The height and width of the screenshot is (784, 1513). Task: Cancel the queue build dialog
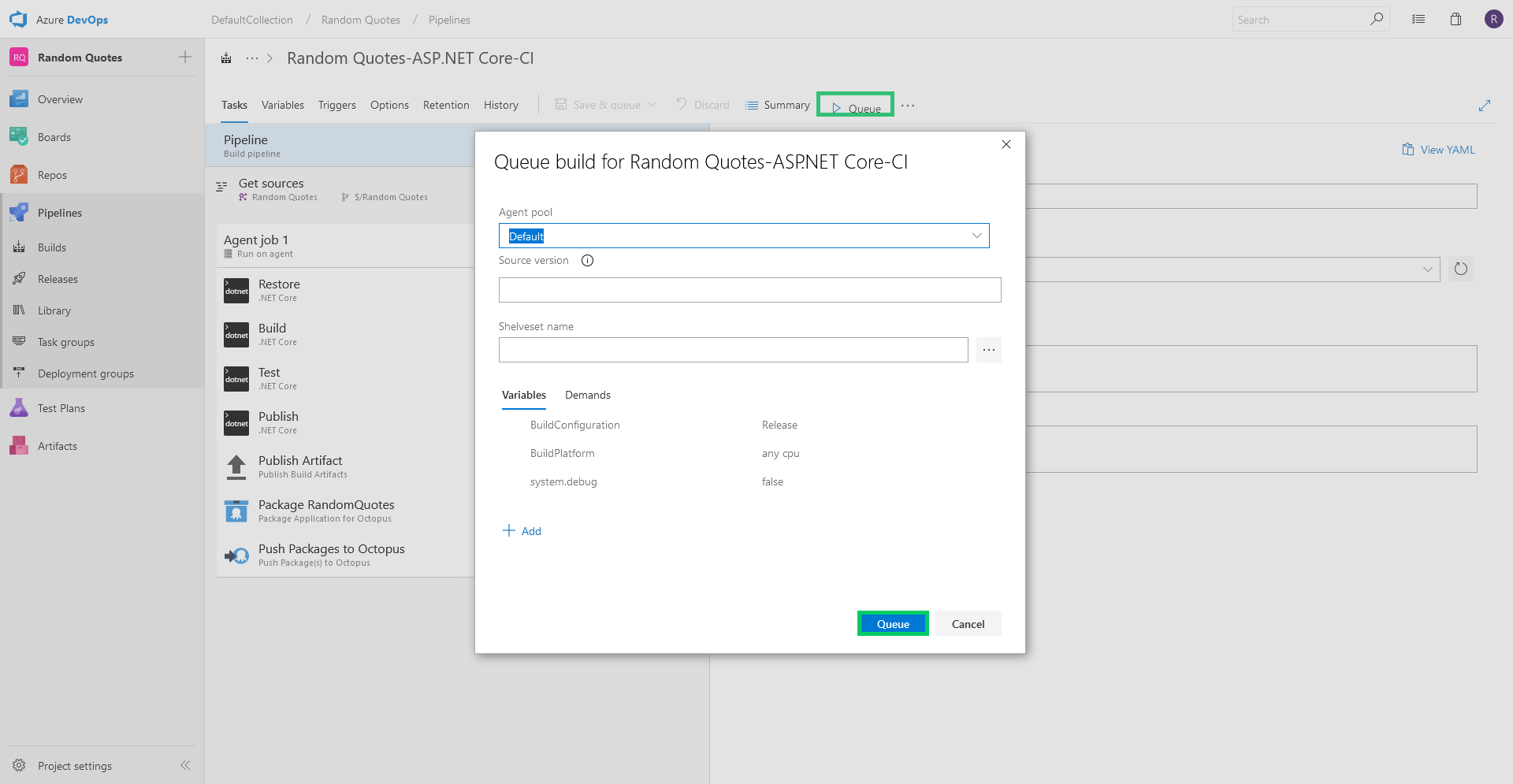tap(968, 624)
